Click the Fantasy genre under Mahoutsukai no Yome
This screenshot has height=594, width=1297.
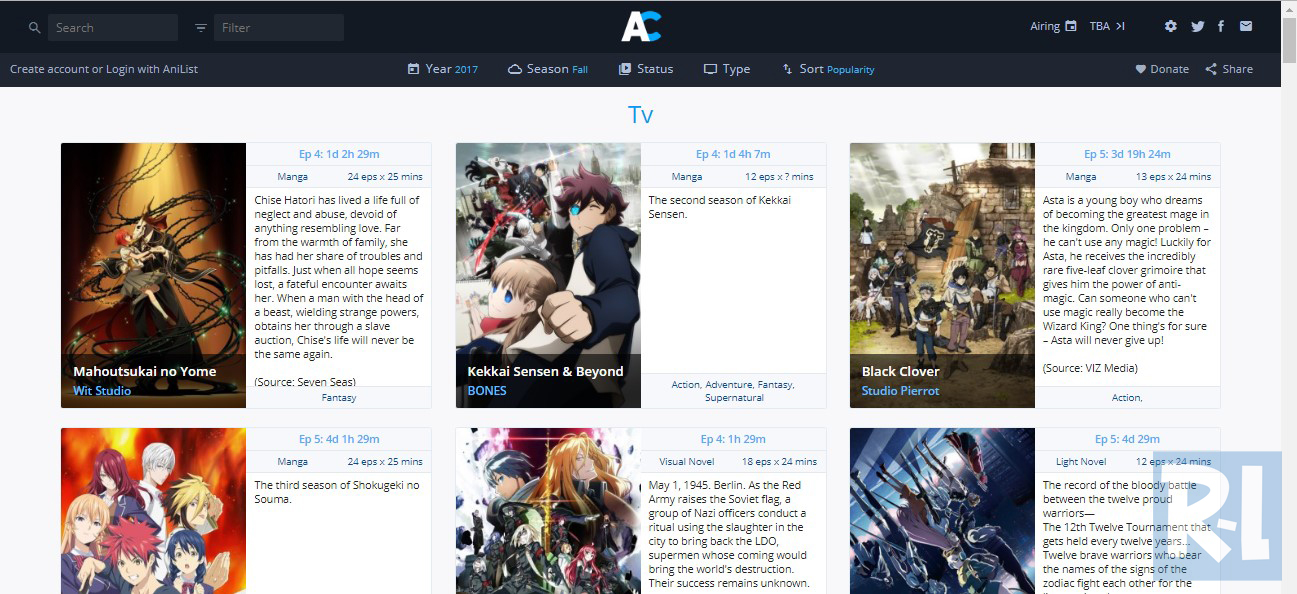tap(339, 398)
